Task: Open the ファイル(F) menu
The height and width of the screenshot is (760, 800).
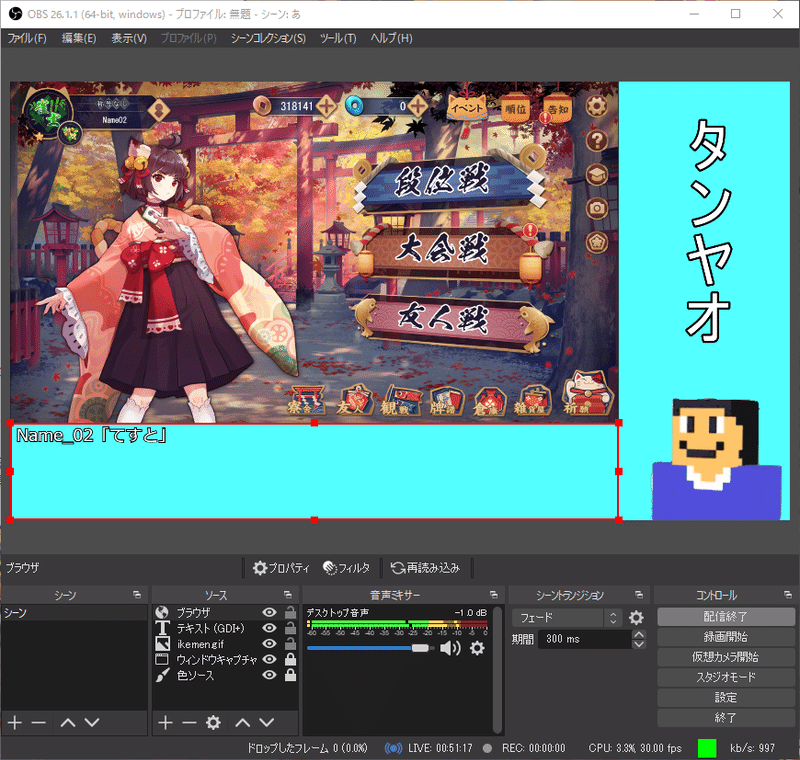Action: tap(27, 38)
